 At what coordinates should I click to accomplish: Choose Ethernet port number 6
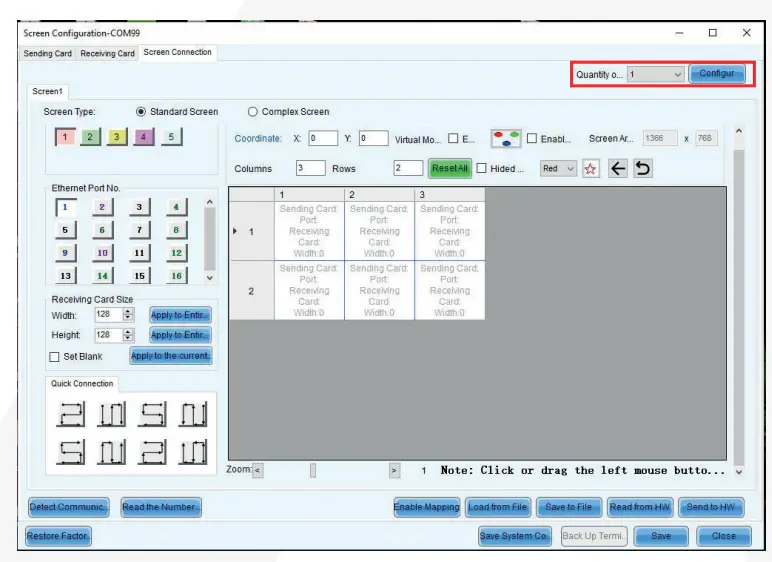pyautogui.click(x=102, y=230)
